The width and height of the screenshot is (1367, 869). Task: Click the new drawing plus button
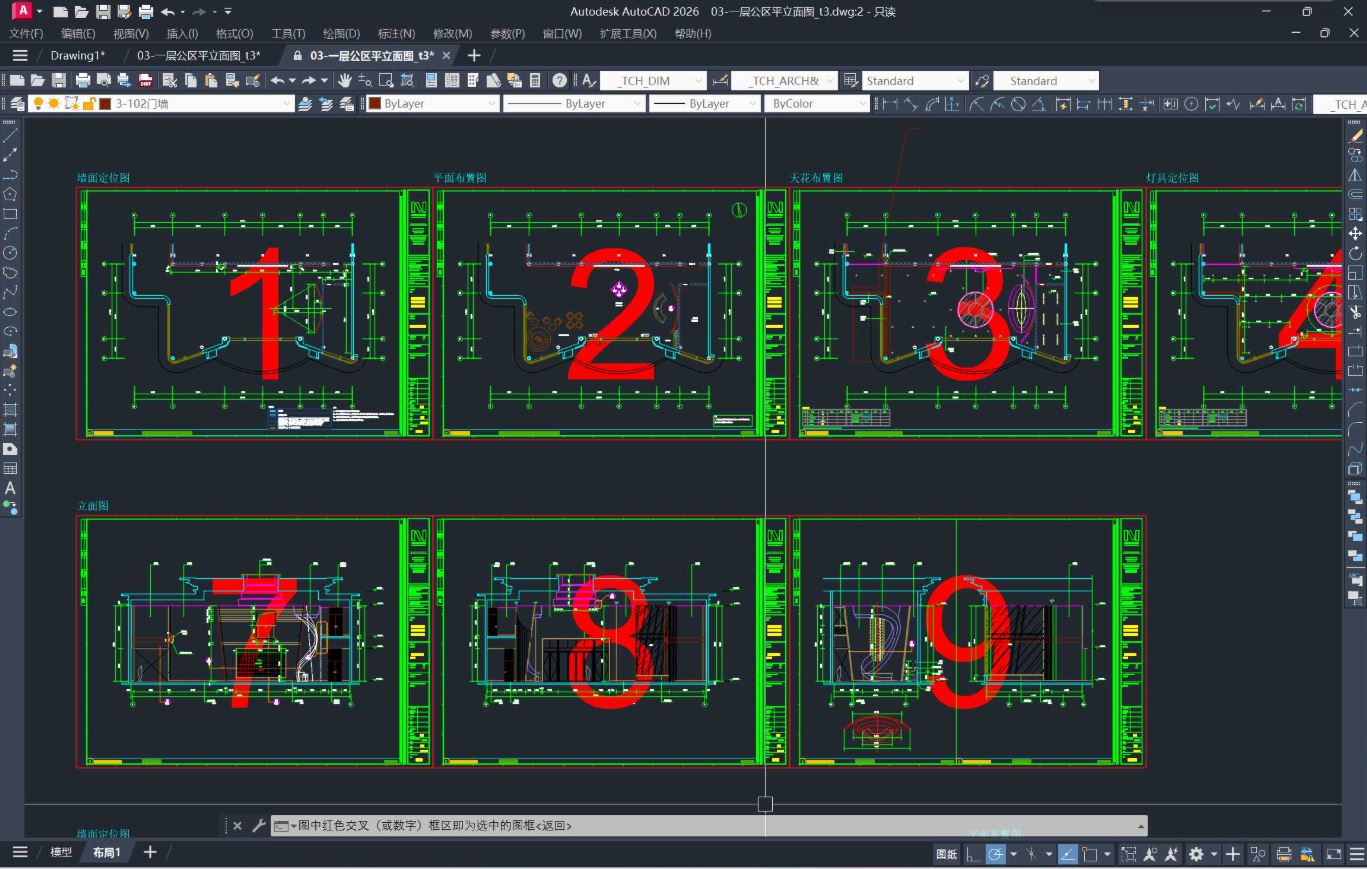pos(472,55)
